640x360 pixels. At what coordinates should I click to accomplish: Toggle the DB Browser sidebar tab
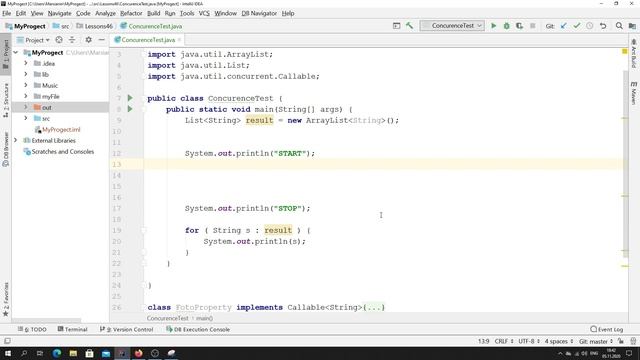(6, 149)
